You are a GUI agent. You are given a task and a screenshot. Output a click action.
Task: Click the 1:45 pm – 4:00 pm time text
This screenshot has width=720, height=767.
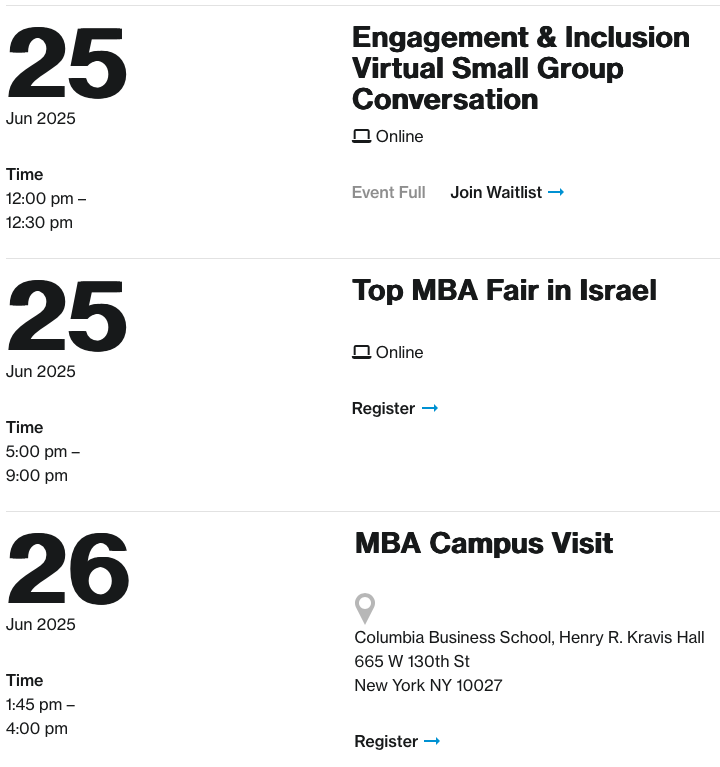tap(41, 717)
